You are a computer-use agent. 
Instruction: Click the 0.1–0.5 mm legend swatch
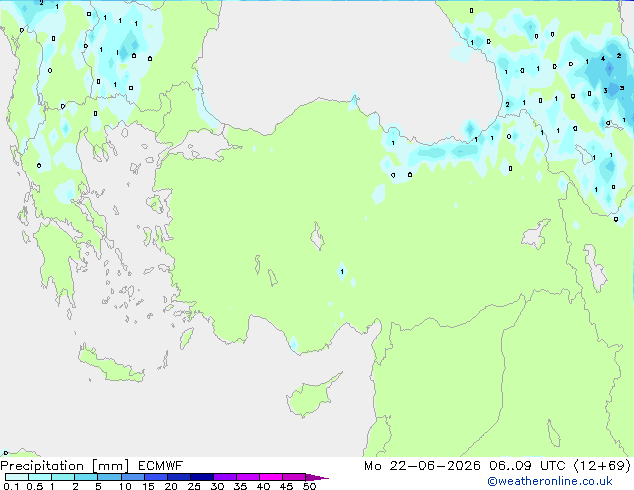coord(17,477)
